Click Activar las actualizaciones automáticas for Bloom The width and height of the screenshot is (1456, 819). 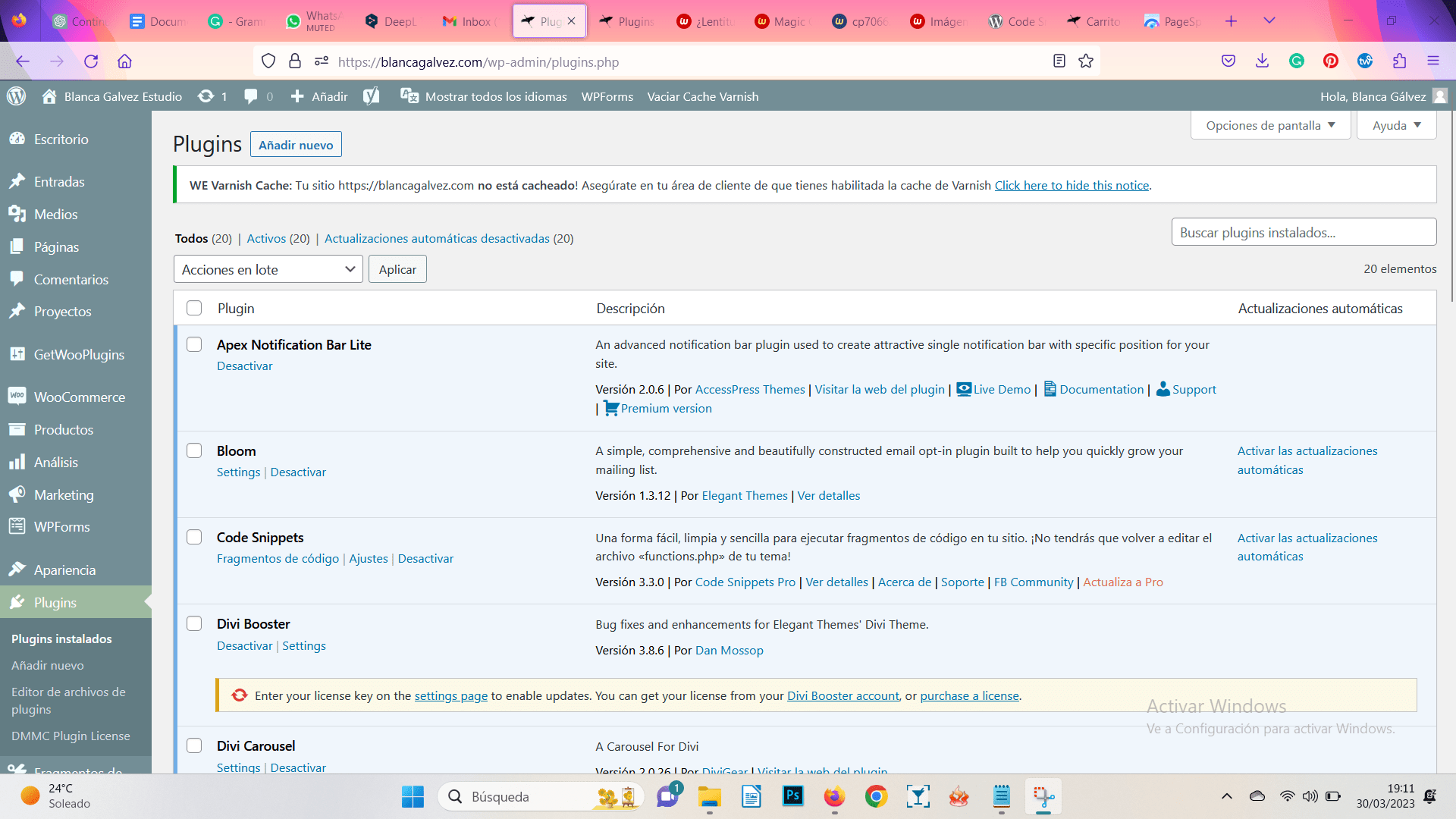tap(1307, 460)
